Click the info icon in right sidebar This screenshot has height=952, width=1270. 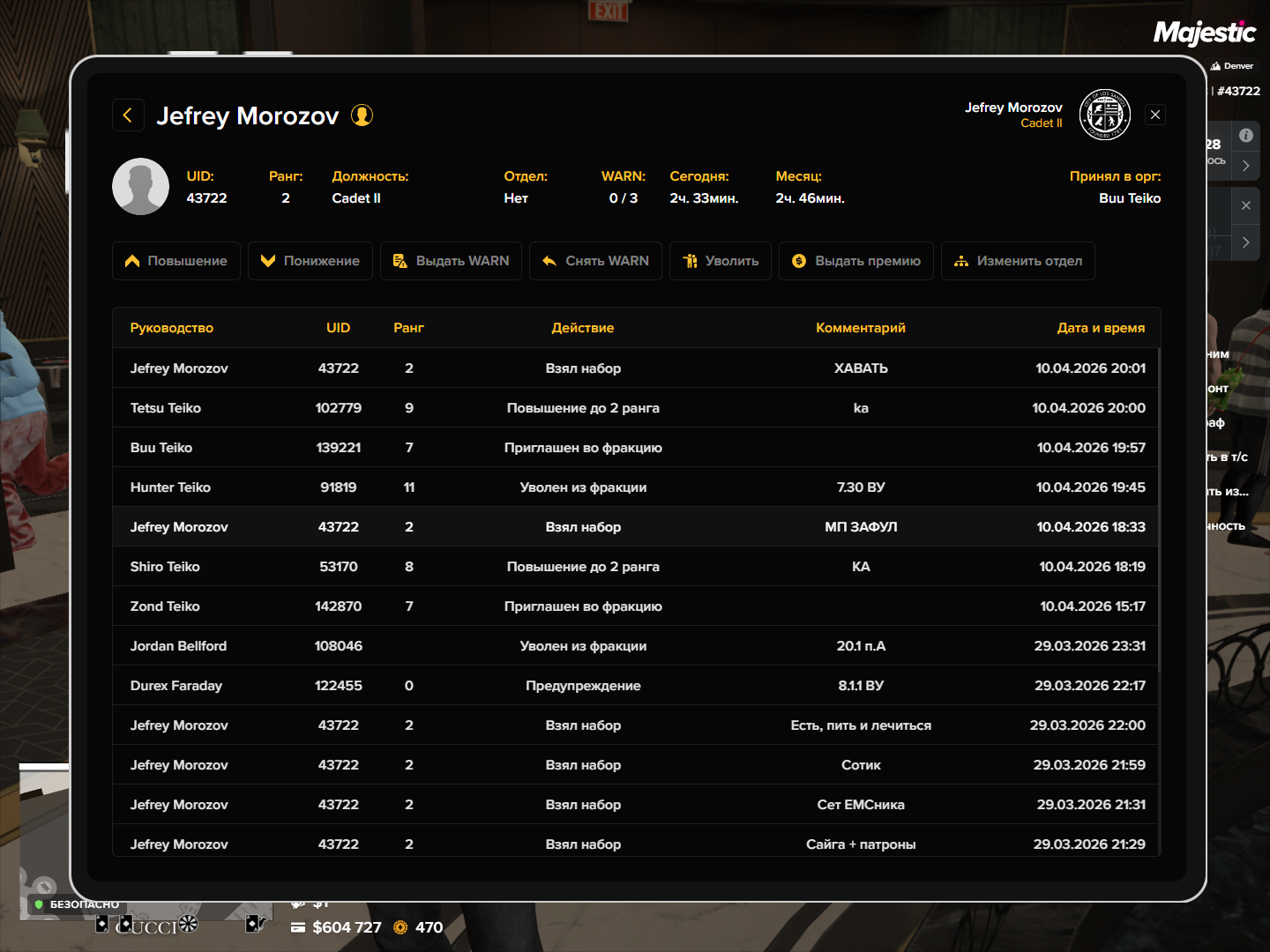[x=1245, y=135]
